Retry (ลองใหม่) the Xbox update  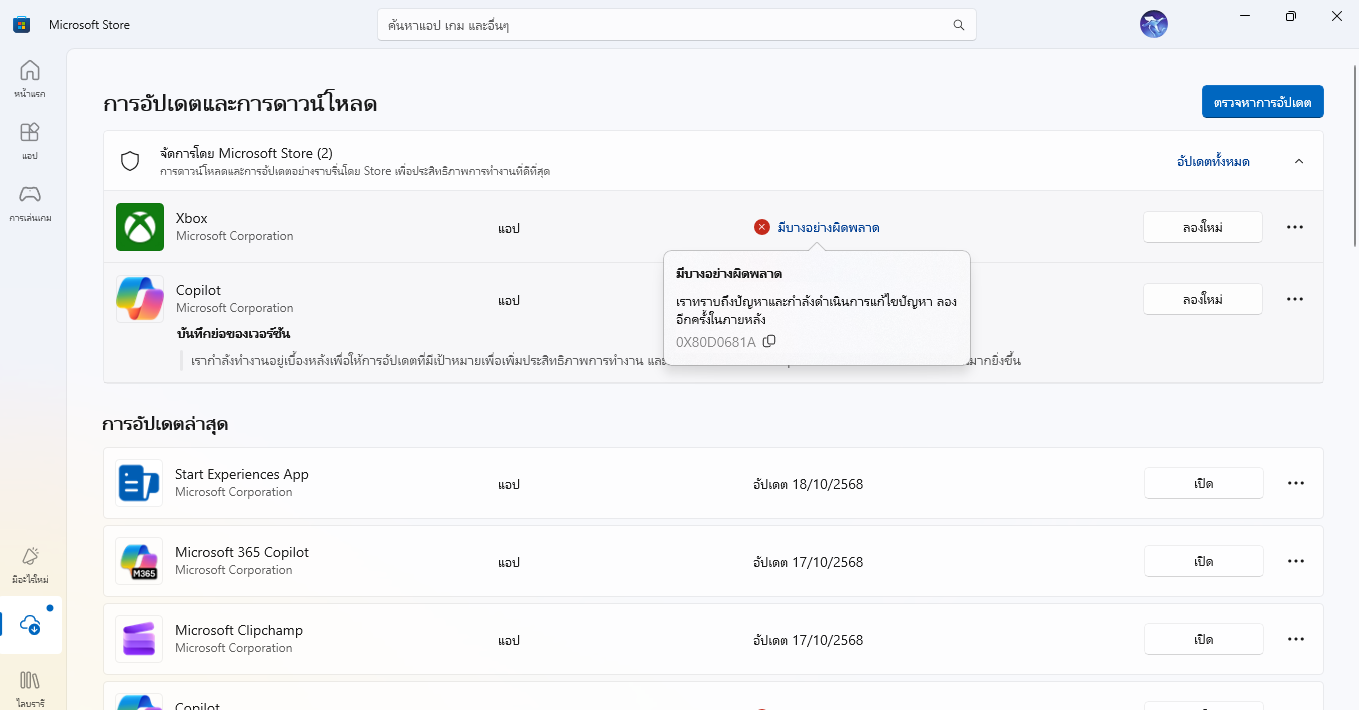tap(1203, 227)
